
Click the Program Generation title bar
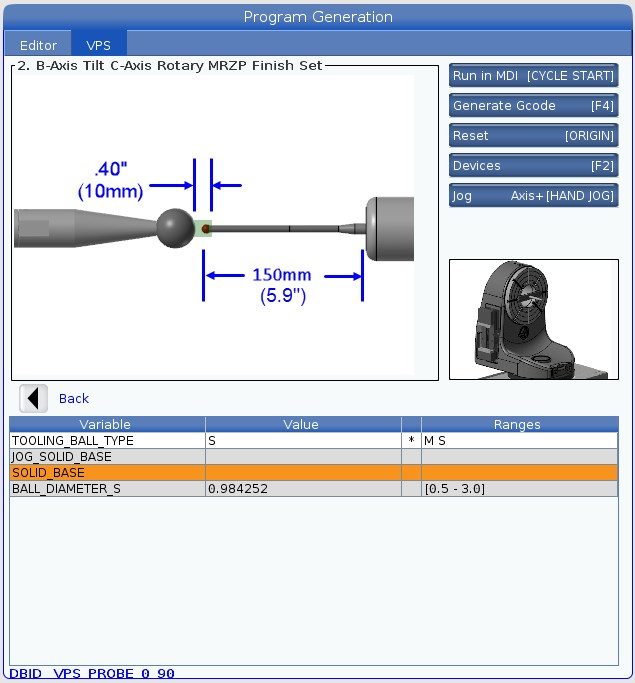tap(318, 17)
